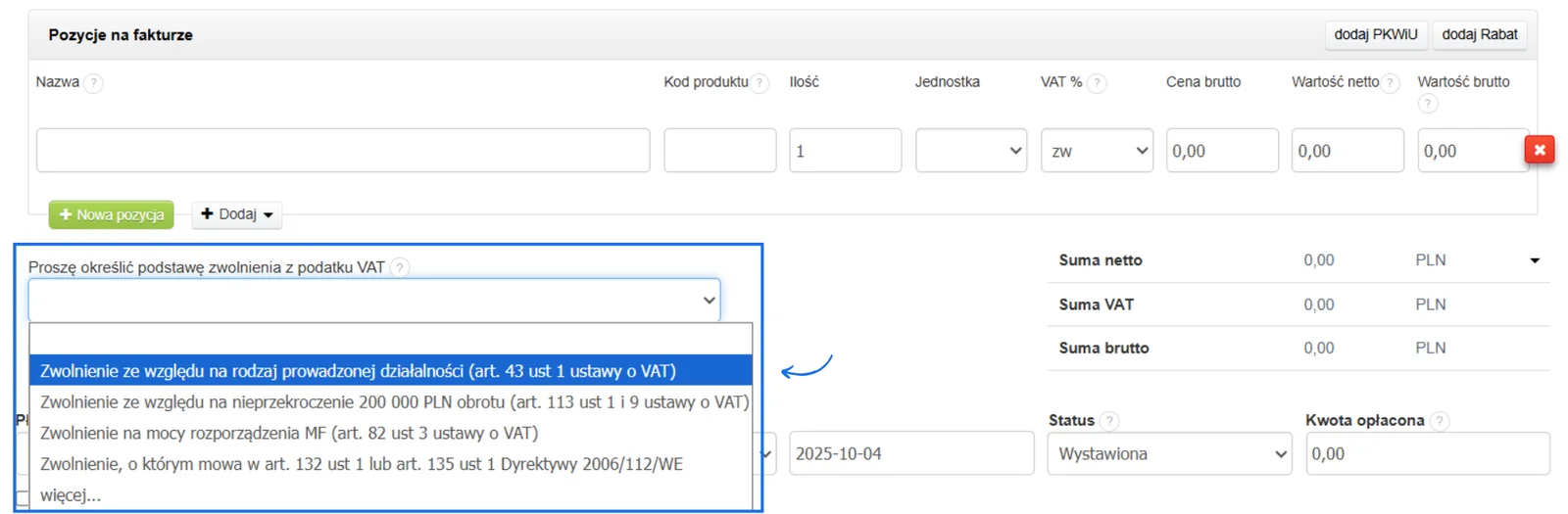Click dodaj Rabat button
The height and width of the screenshot is (514, 1568).
click(1480, 34)
